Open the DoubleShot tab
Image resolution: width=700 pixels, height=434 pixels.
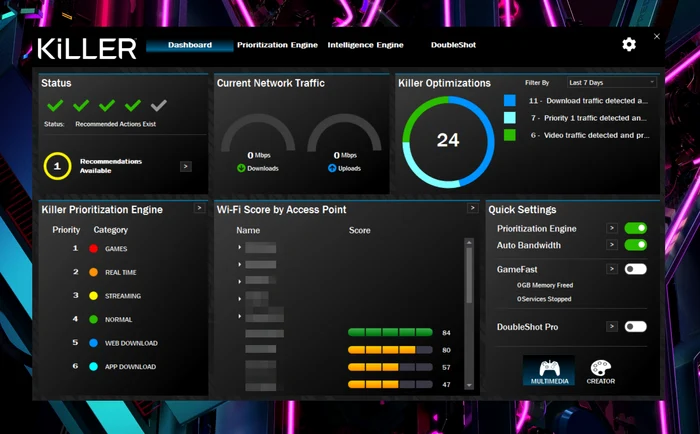click(x=453, y=45)
